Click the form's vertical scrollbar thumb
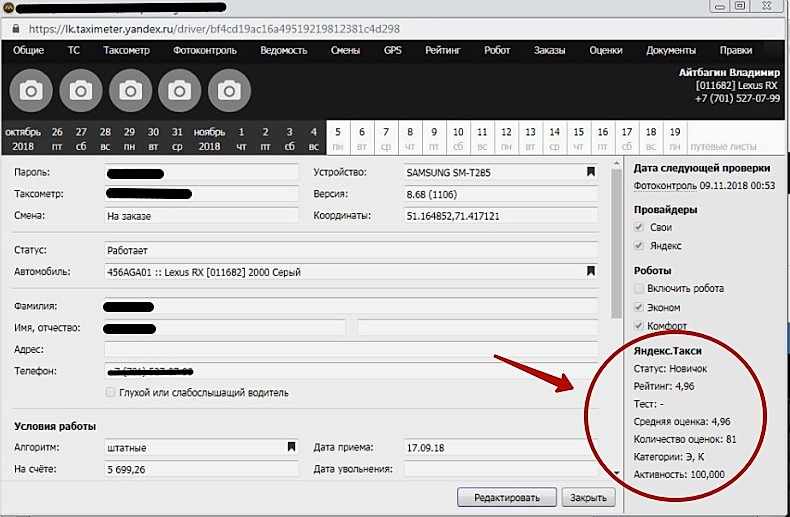This screenshot has height=517, width=790. [x=617, y=243]
